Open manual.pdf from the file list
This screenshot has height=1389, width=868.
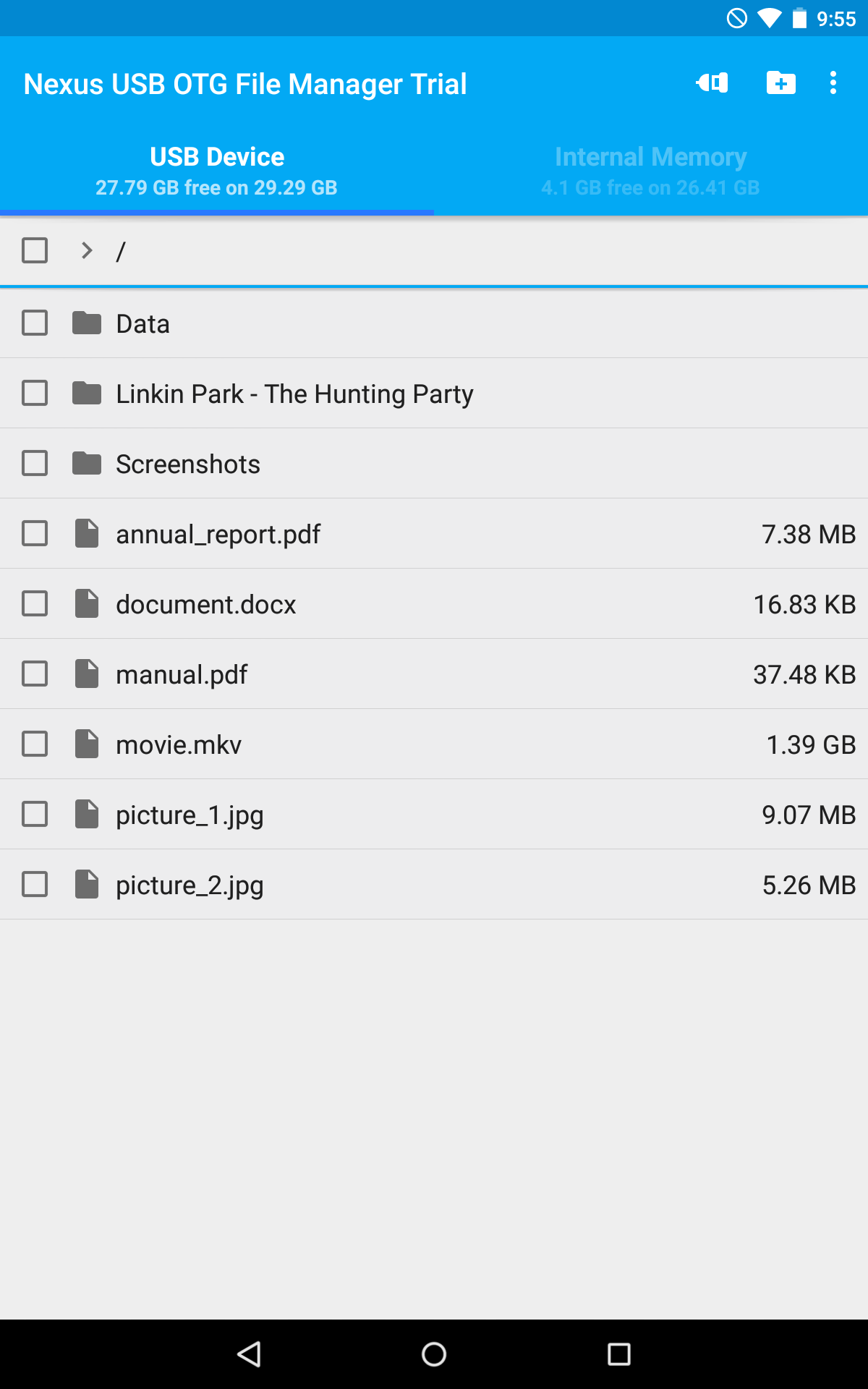[x=181, y=674]
